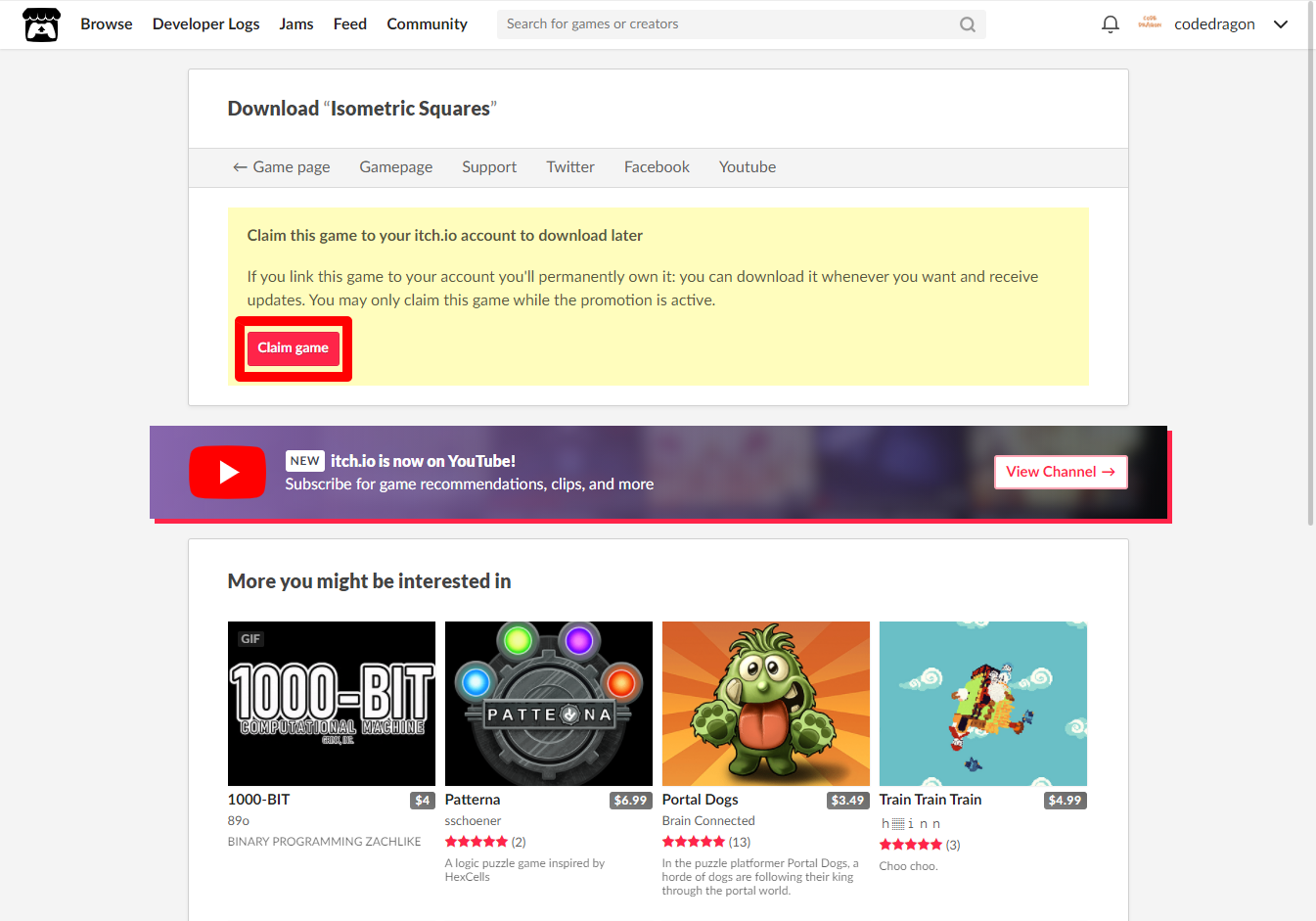The height and width of the screenshot is (921, 1316).
Task: Open the Facebook tab link
Action: (x=657, y=167)
